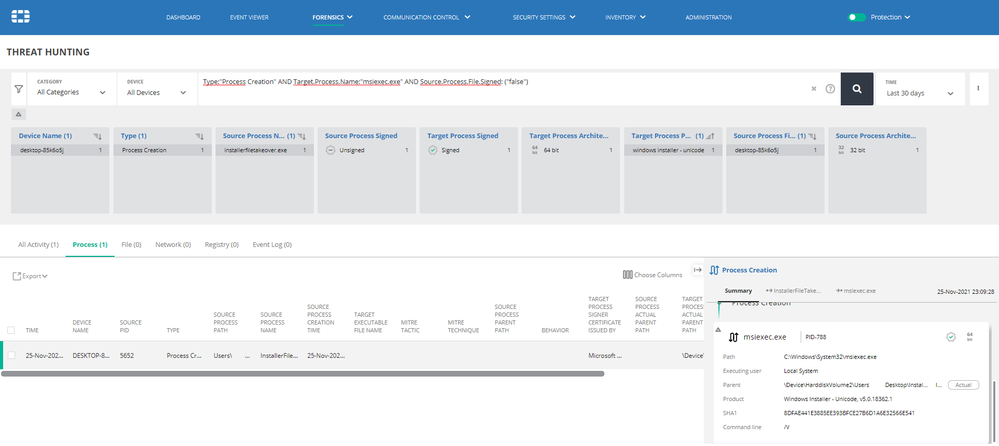Open query help question-mark icon
999x446 pixels.
830,89
